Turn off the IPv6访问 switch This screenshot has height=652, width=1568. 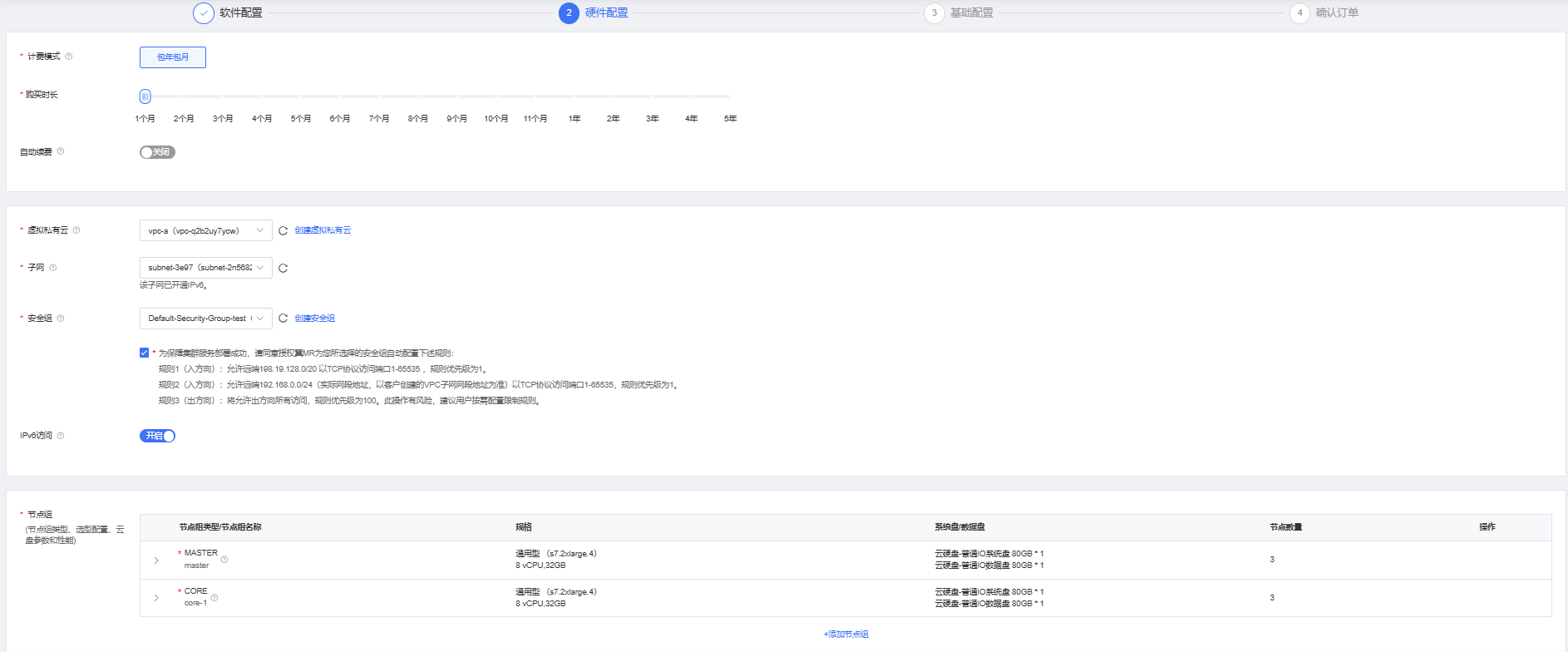tap(157, 436)
